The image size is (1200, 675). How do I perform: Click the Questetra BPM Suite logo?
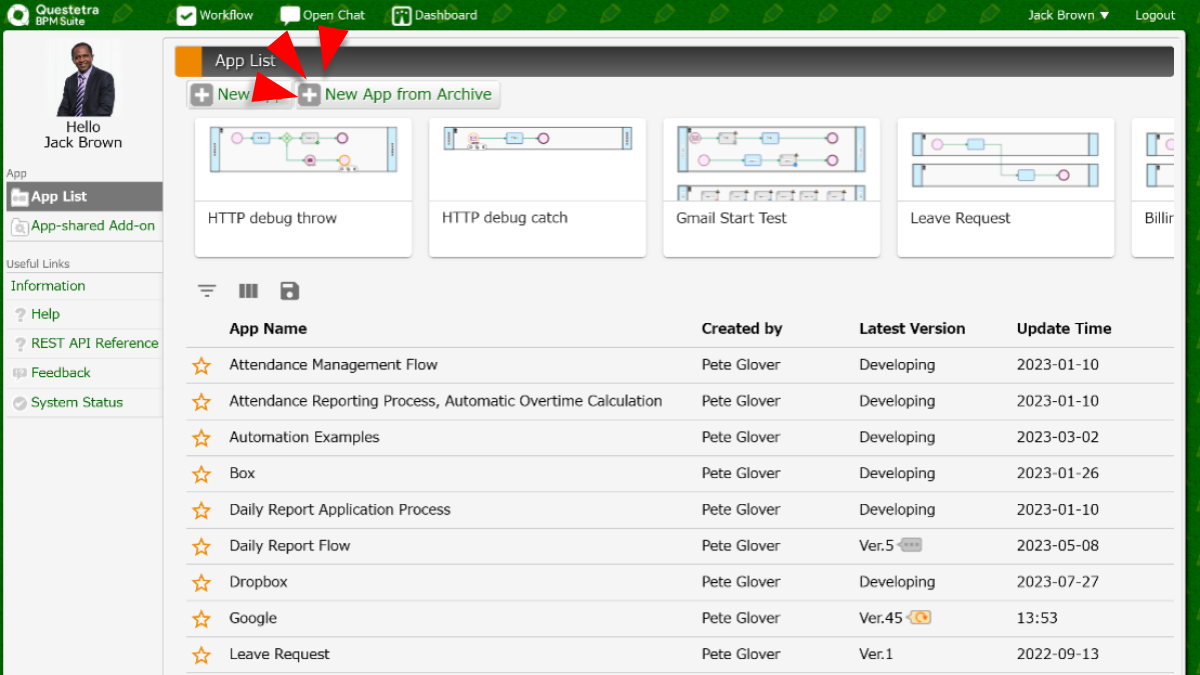(x=55, y=15)
